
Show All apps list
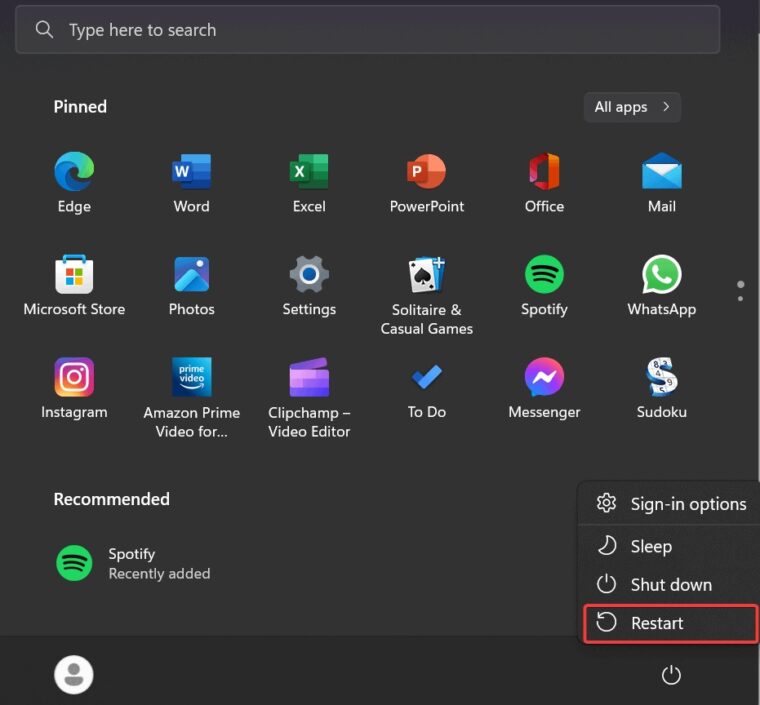tap(632, 107)
